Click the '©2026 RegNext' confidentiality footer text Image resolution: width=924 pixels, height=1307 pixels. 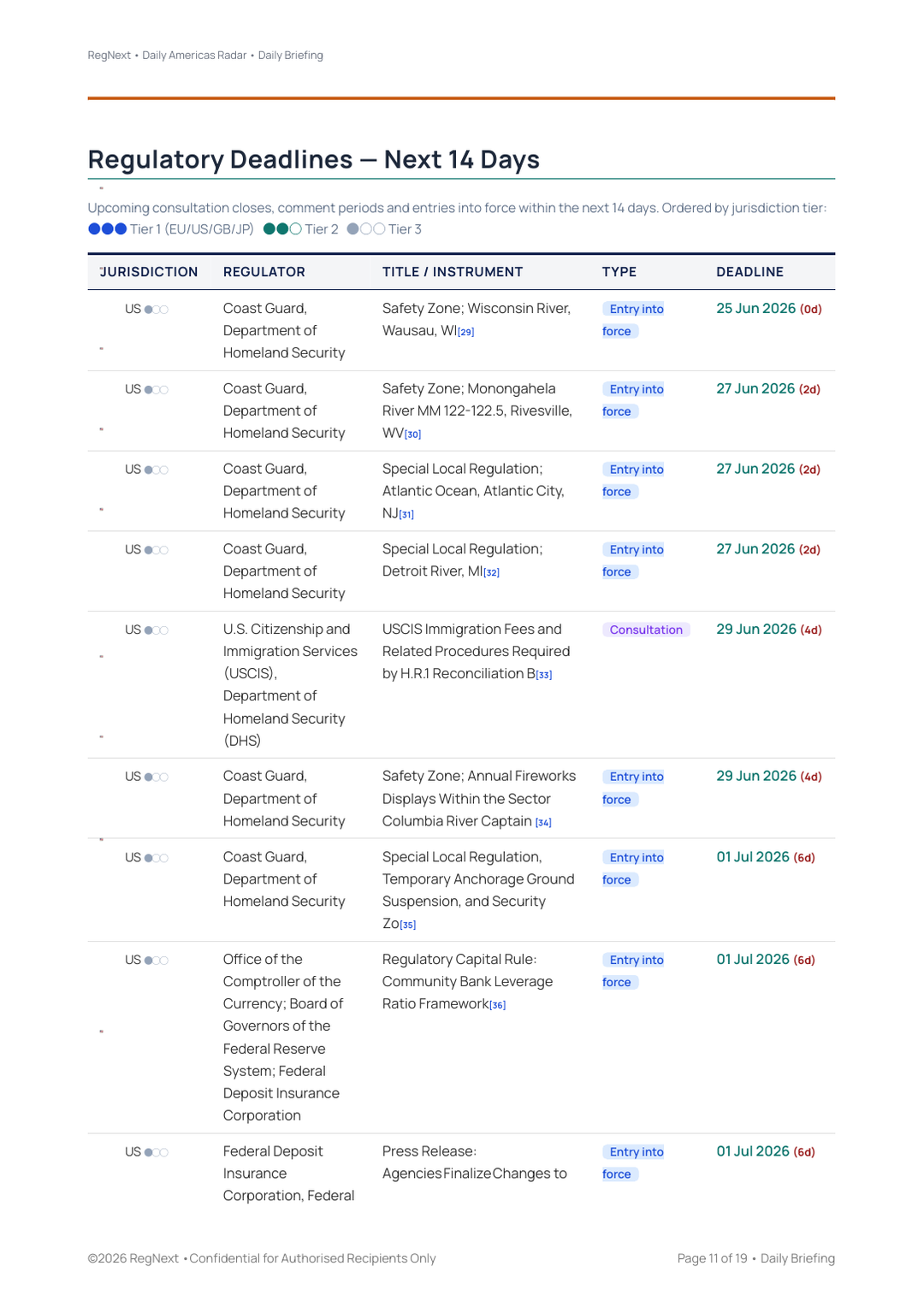(x=262, y=1259)
